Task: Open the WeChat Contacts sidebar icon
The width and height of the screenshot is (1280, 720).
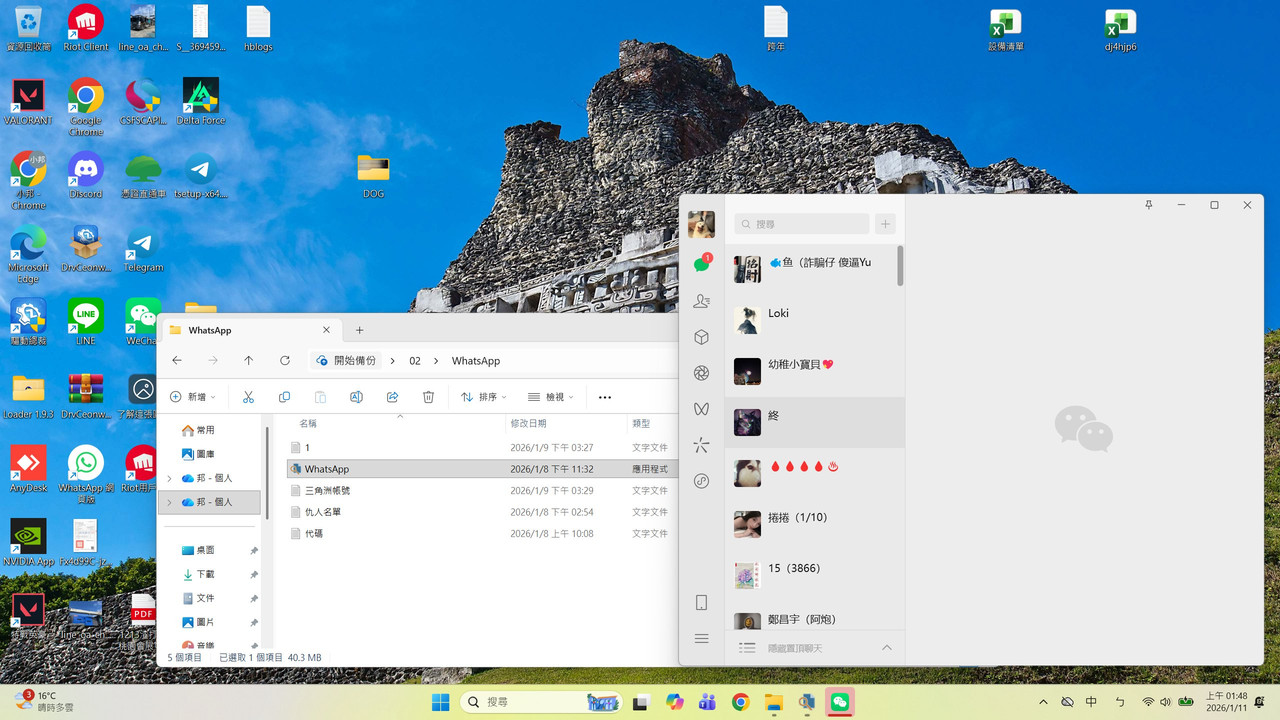Action: coord(701,301)
